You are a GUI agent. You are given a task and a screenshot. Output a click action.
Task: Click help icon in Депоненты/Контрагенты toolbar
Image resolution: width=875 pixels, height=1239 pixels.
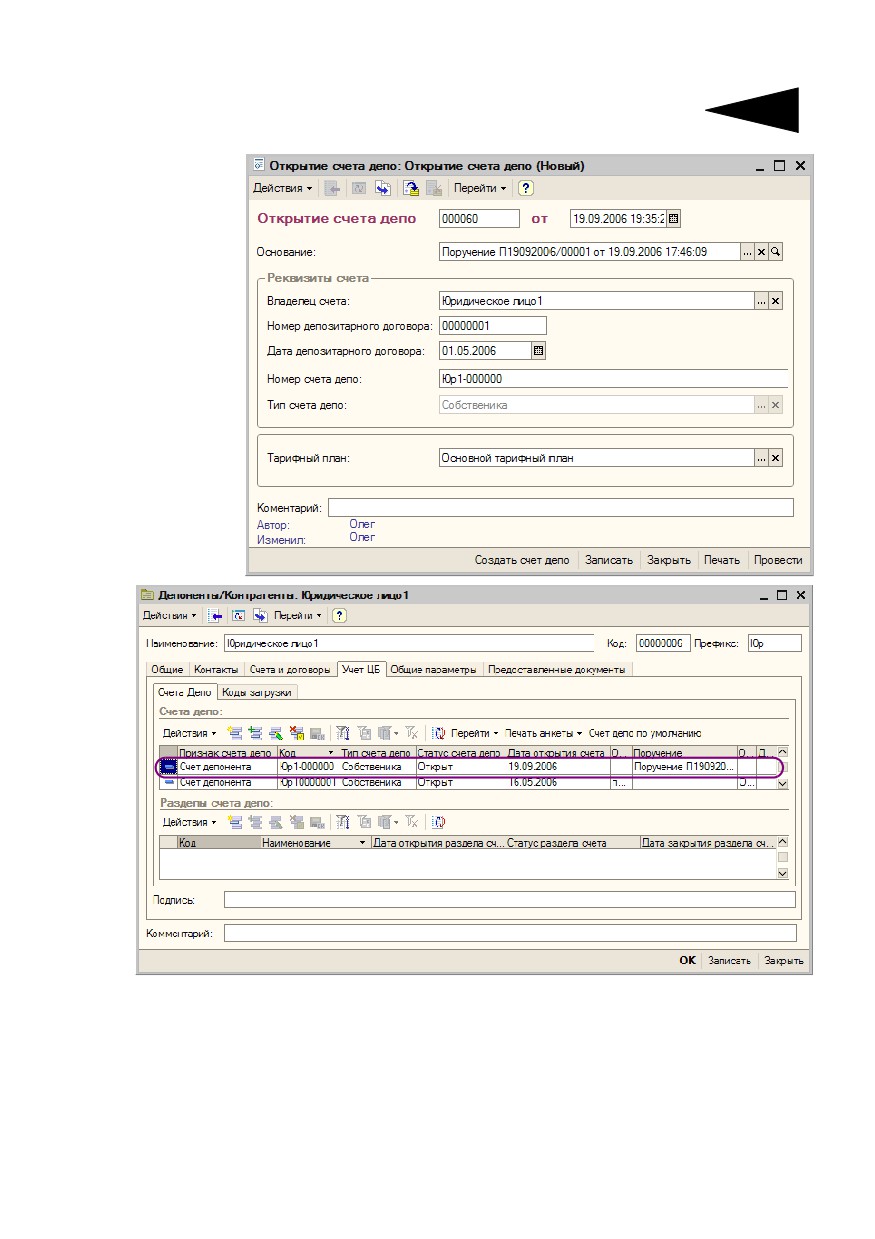pyautogui.click(x=339, y=616)
